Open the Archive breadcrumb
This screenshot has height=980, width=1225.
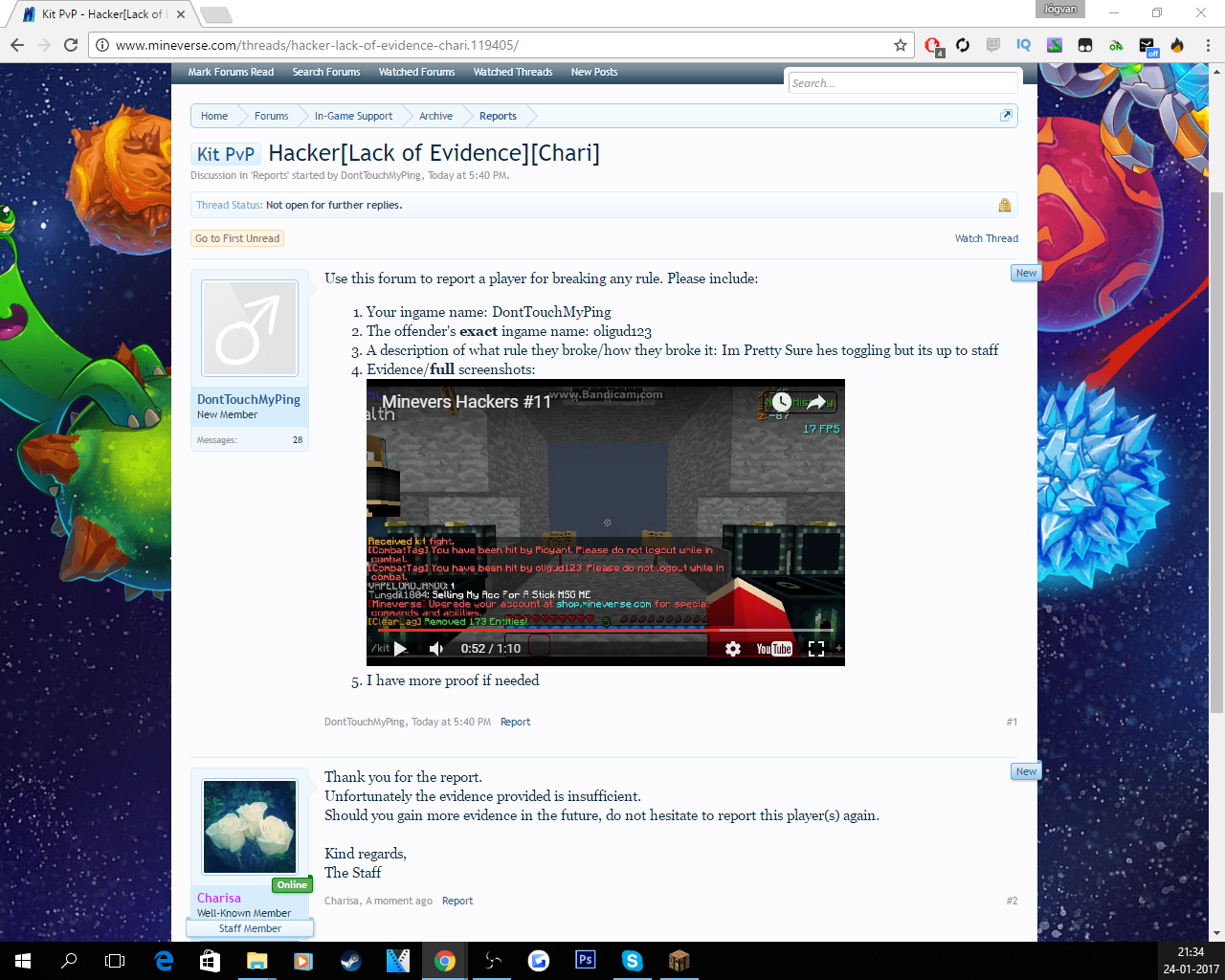point(435,116)
